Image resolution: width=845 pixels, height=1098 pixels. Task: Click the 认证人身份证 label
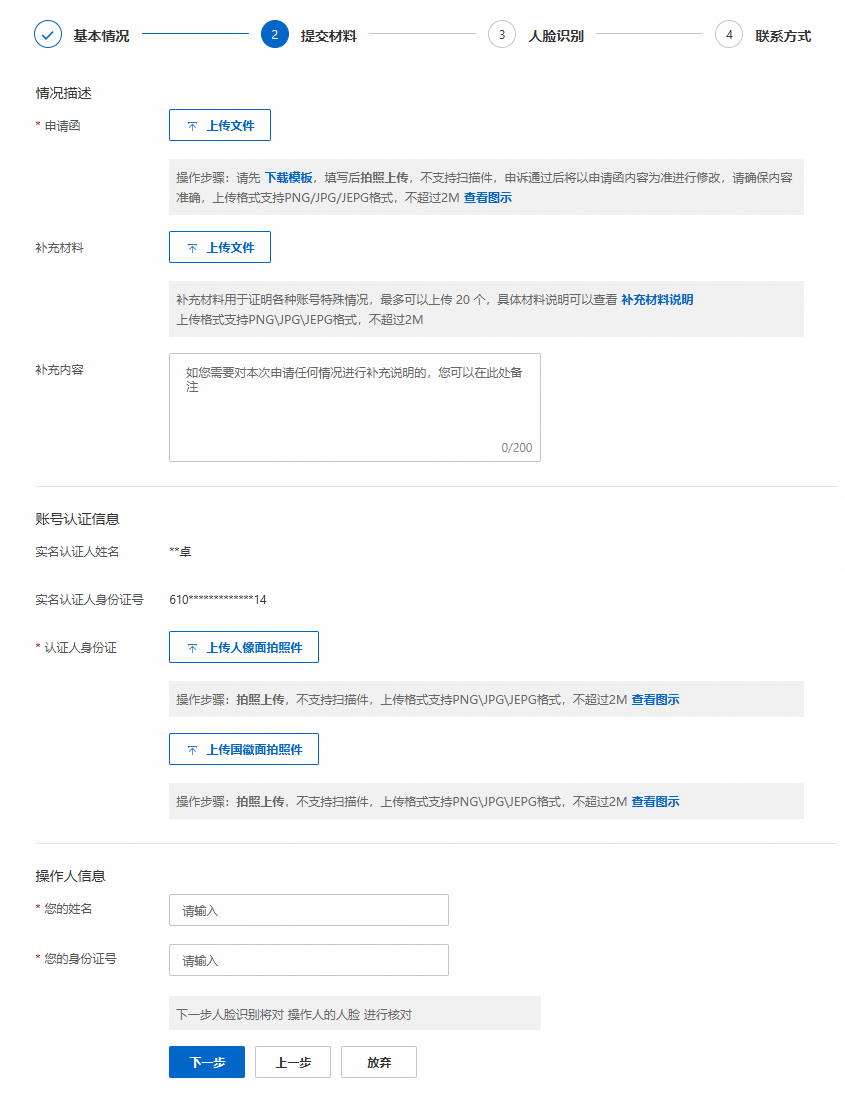click(x=81, y=648)
